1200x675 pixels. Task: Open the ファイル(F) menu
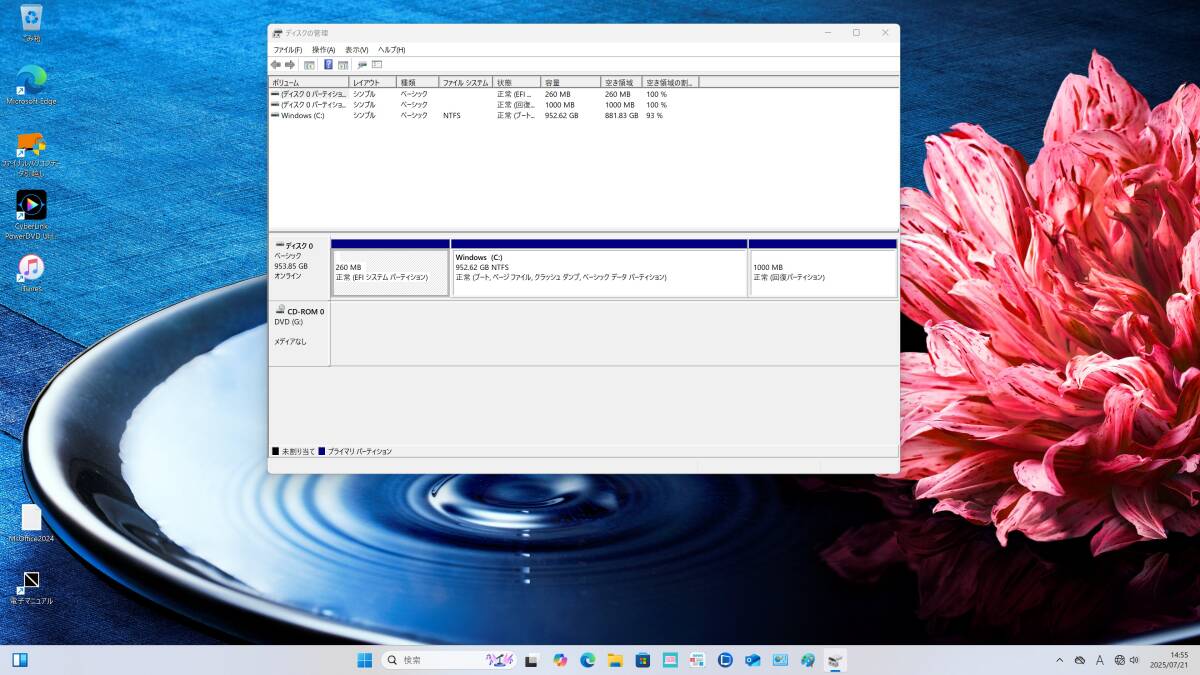pos(288,49)
